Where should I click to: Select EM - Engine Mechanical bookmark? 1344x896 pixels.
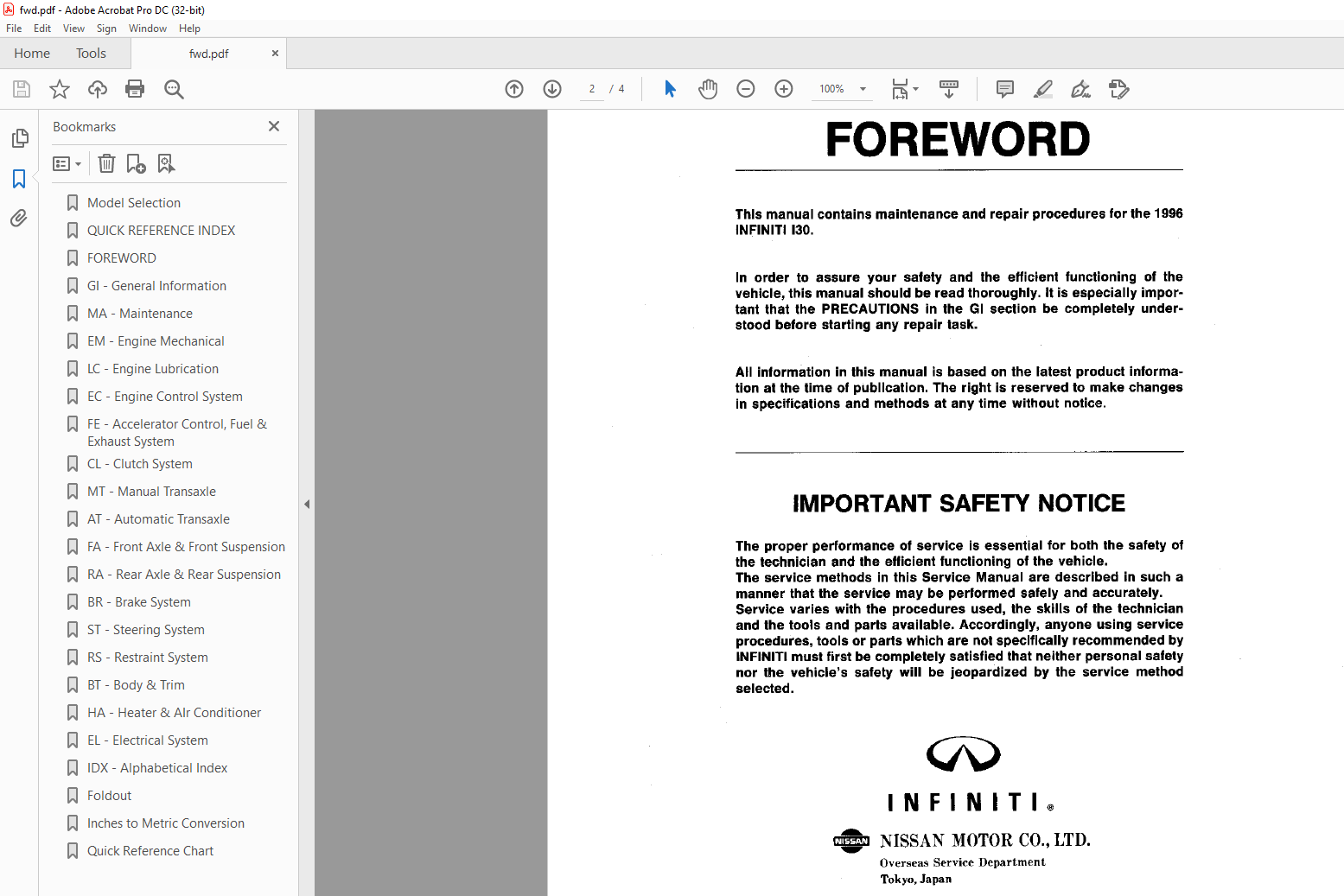(156, 341)
